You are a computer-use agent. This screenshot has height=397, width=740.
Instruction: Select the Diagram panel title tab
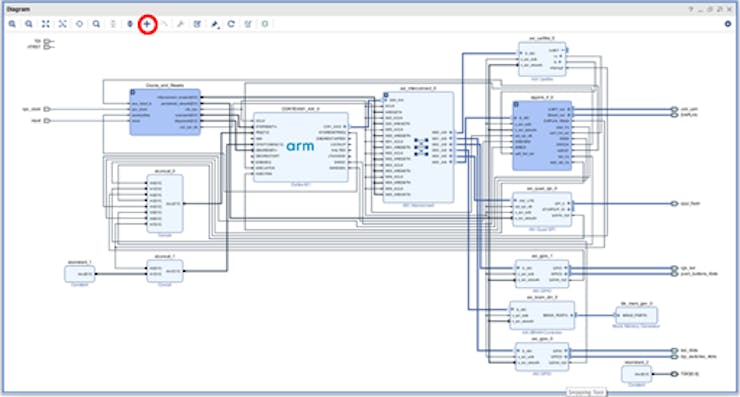pos(18,9)
